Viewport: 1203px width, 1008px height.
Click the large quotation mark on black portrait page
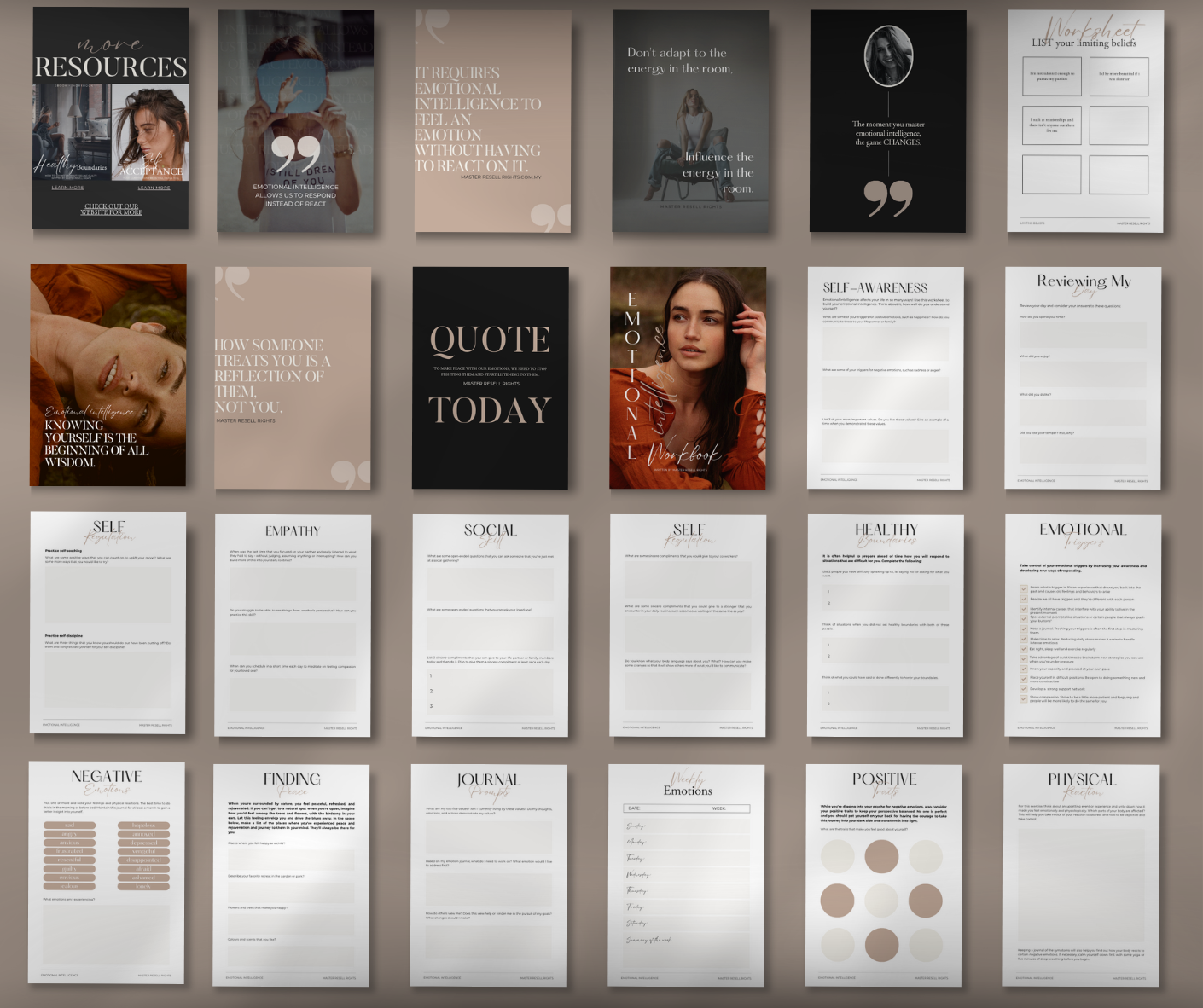tap(888, 198)
